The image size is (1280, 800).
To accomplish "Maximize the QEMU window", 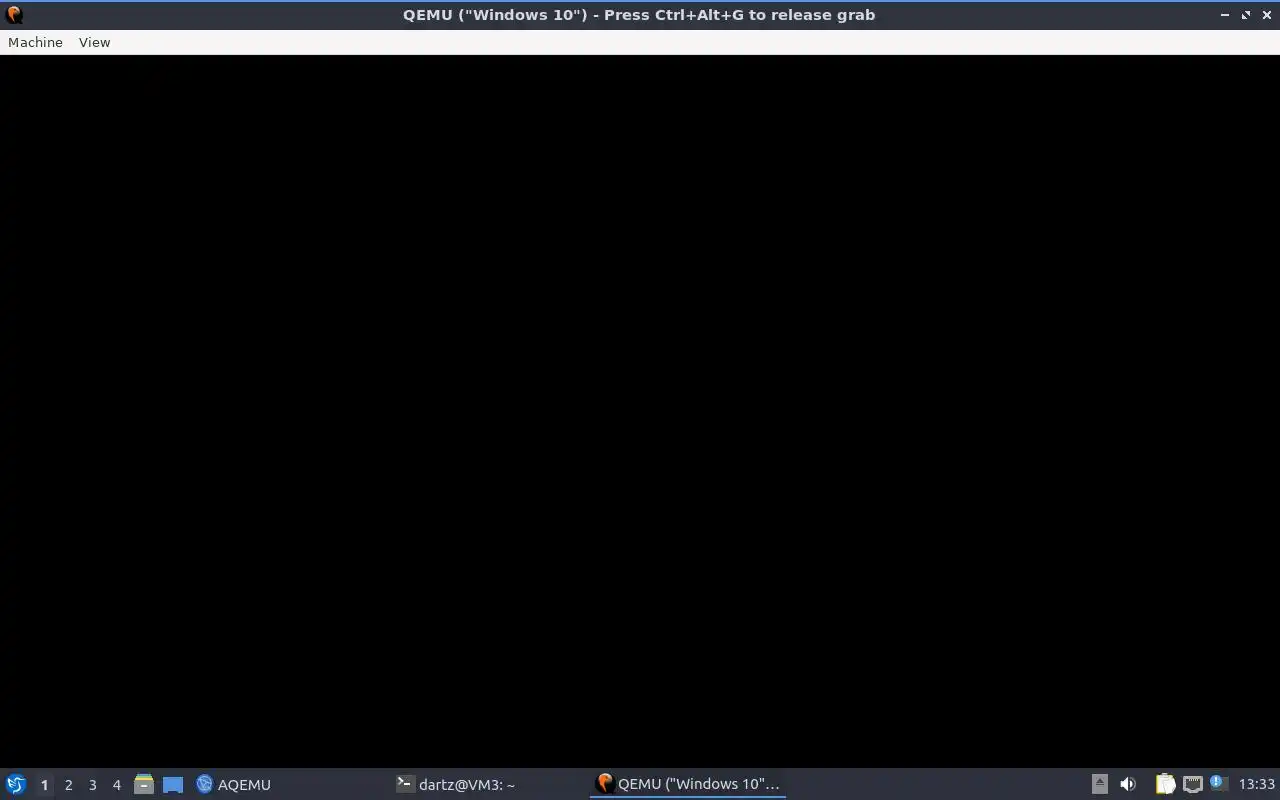I will [x=1246, y=15].
